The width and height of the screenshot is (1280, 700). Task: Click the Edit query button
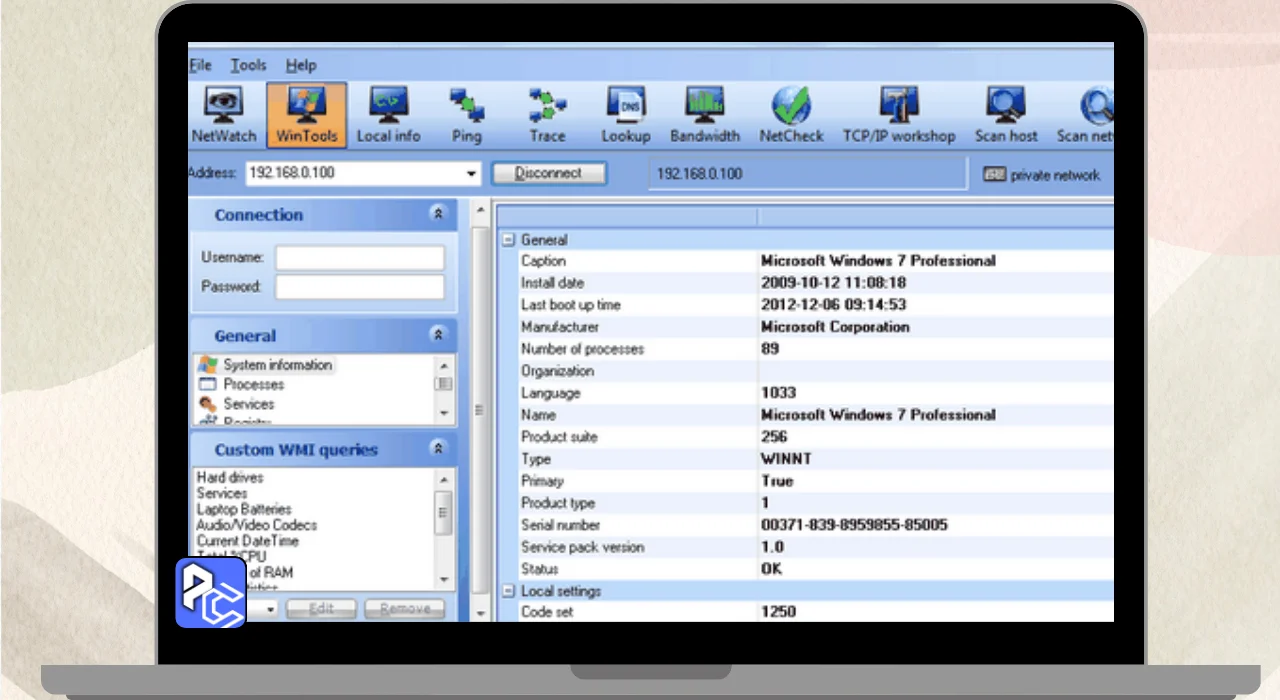[x=321, y=608]
